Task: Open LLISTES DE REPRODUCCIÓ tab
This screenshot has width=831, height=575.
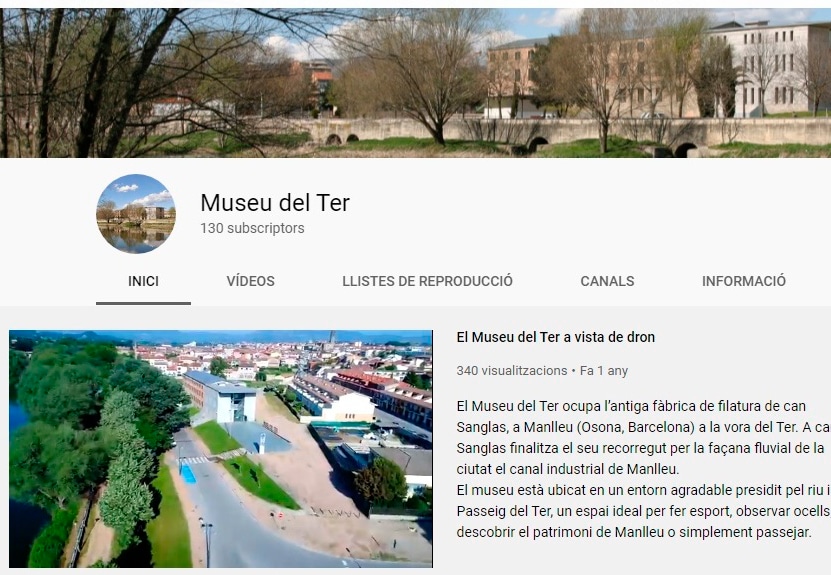Action: coord(427,281)
